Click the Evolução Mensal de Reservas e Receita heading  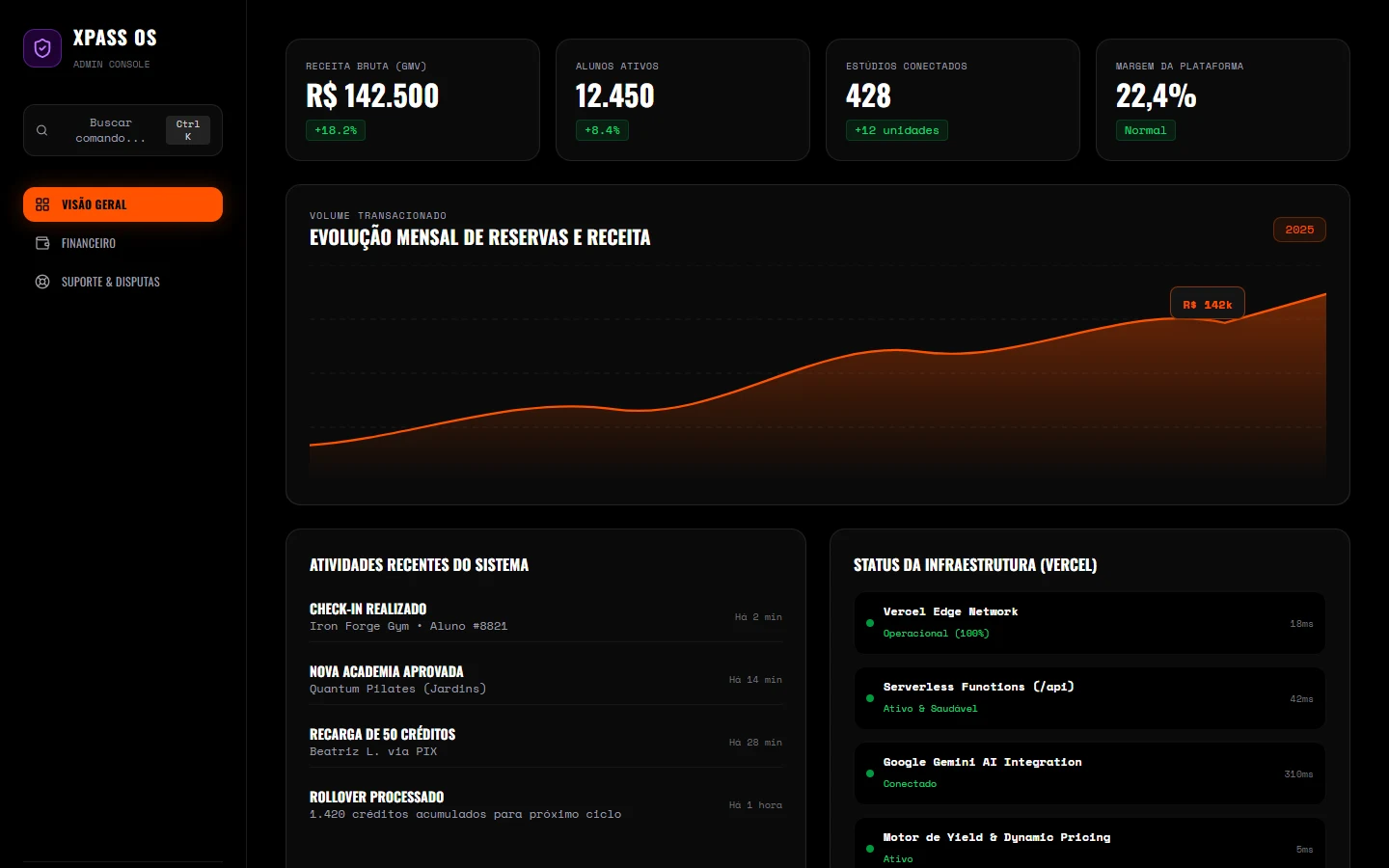click(479, 237)
